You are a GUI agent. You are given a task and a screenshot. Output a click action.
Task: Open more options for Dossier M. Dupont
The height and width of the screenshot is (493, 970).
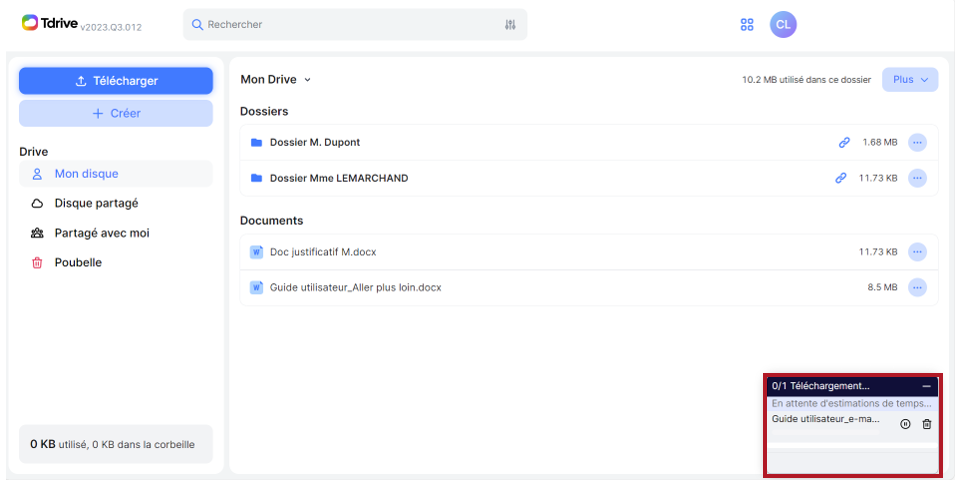click(x=917, y=142)
